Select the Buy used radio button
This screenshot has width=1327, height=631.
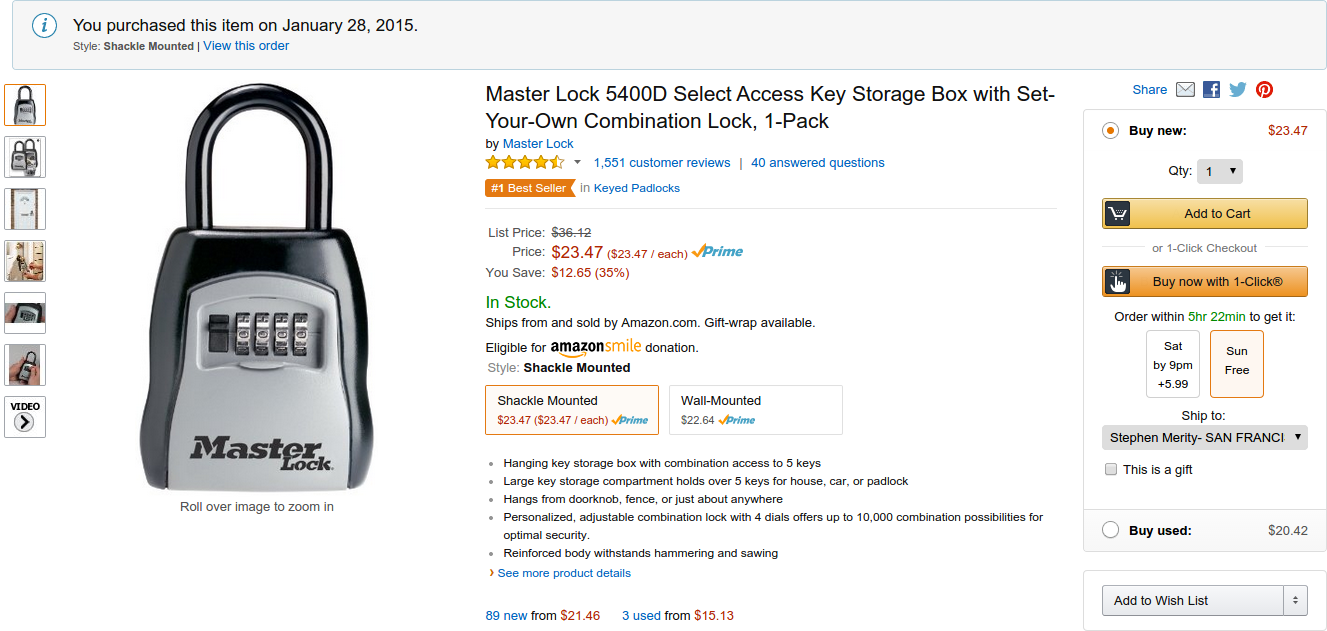coord(1110,531)
